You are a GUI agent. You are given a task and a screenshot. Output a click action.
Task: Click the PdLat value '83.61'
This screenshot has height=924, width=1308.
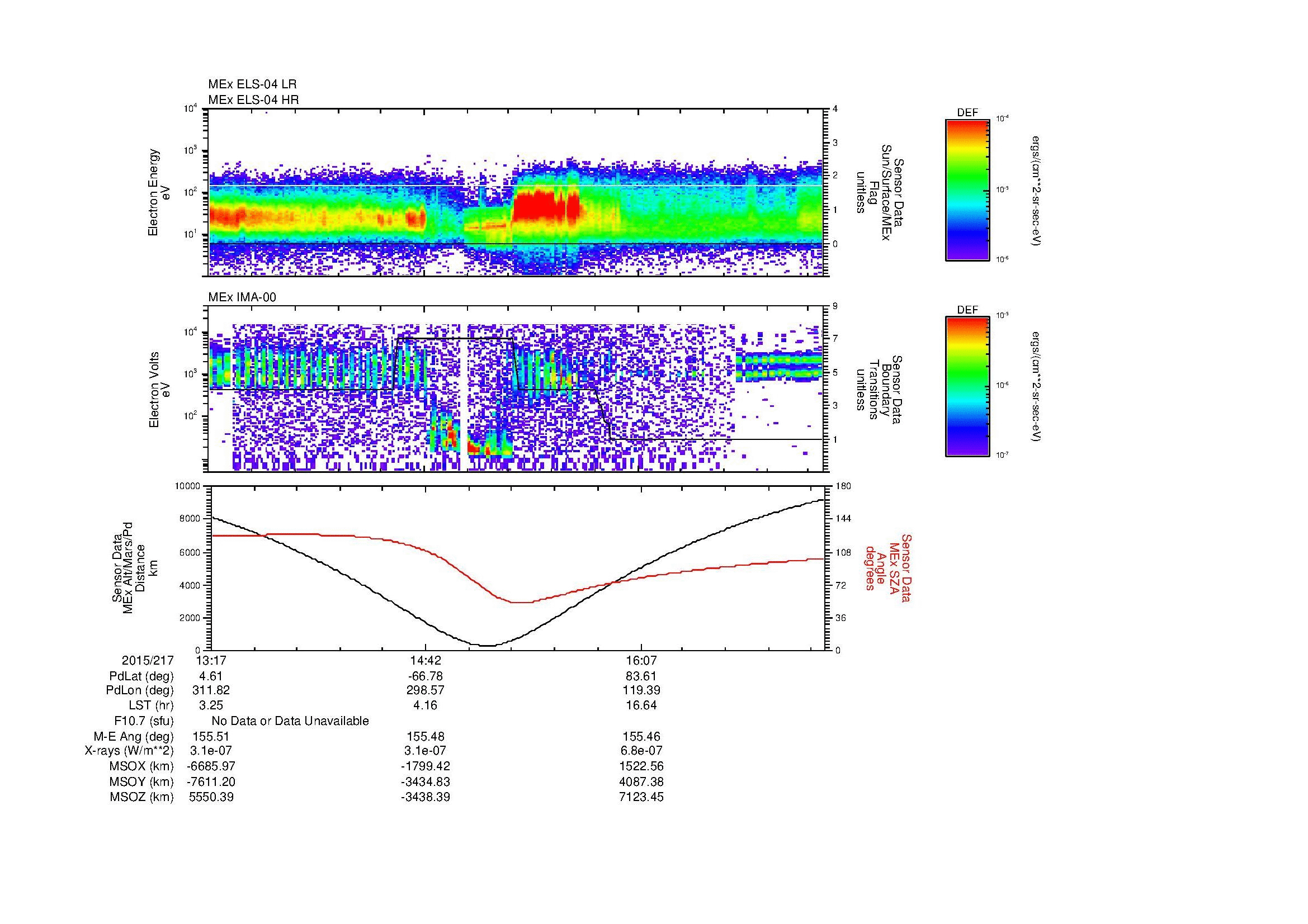[641, 676]
